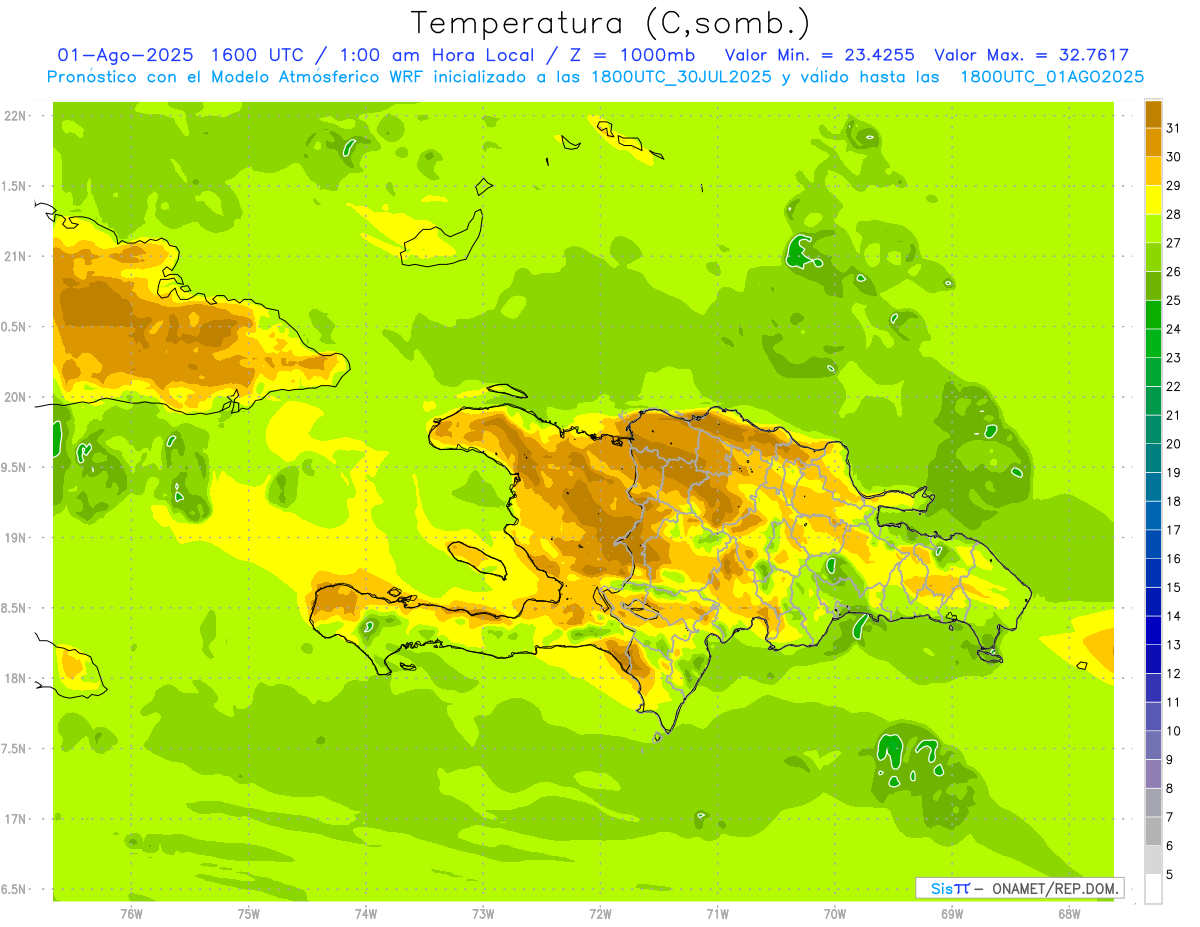Click the '69W' longitude label
This screenshot has width=1200, height=927.
[952, 914]
